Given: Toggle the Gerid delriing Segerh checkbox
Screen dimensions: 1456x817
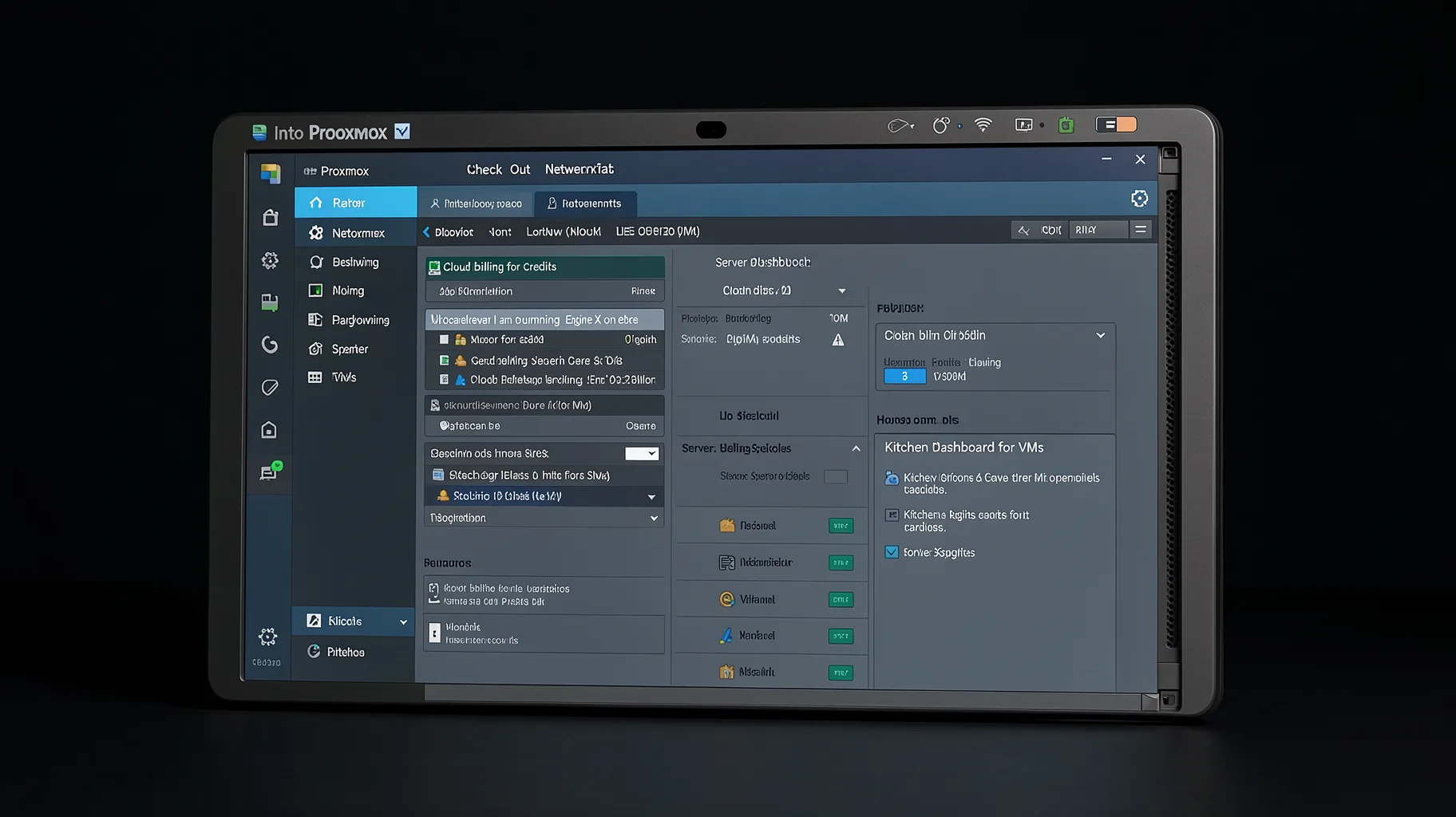Looking at the screenshot, I should pos(445,361).
